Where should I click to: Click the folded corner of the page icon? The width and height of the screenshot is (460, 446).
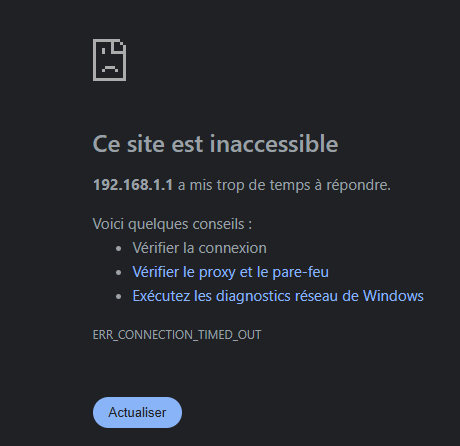(119, 46)
